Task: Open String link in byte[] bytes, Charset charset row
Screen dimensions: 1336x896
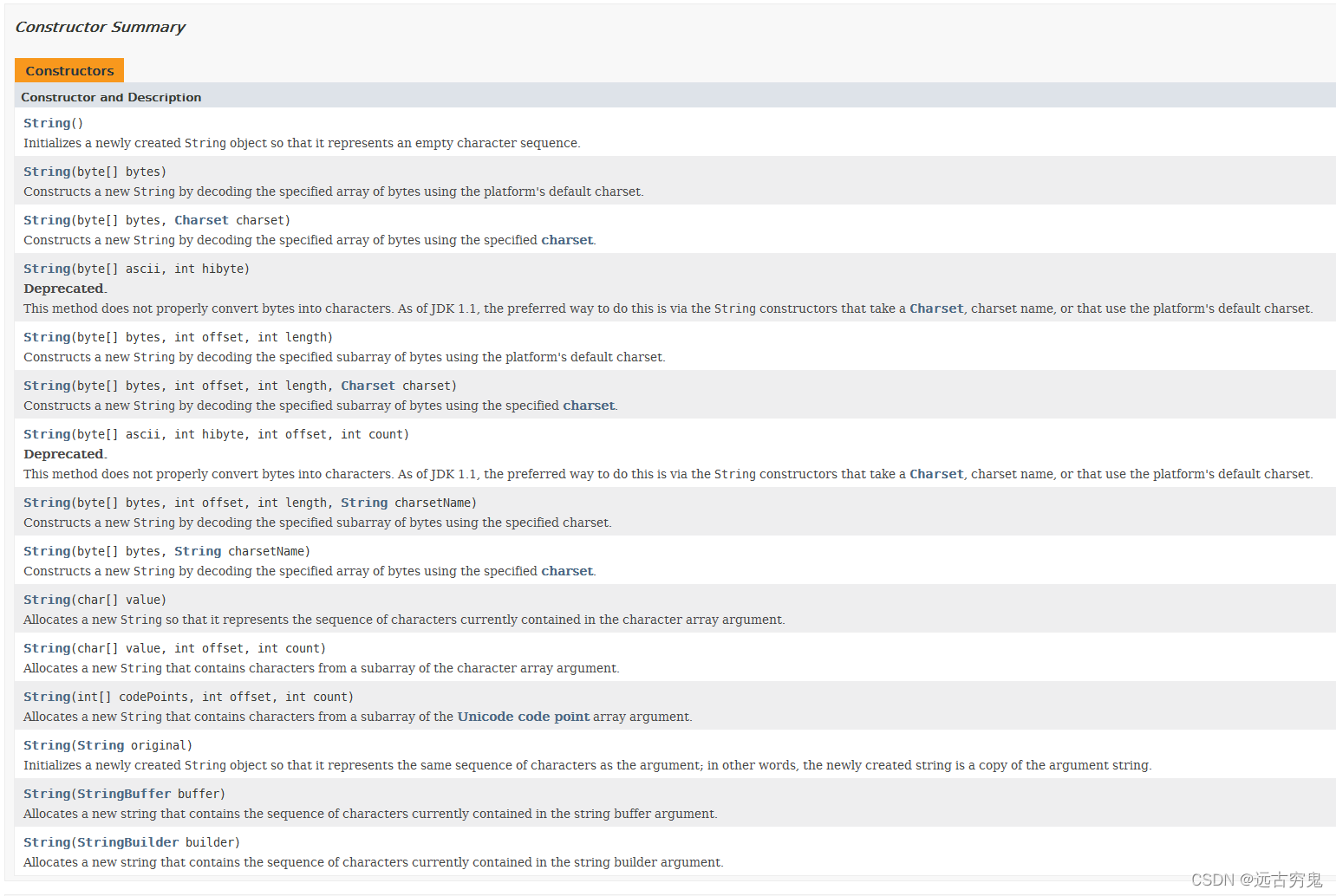Action: 47,220
